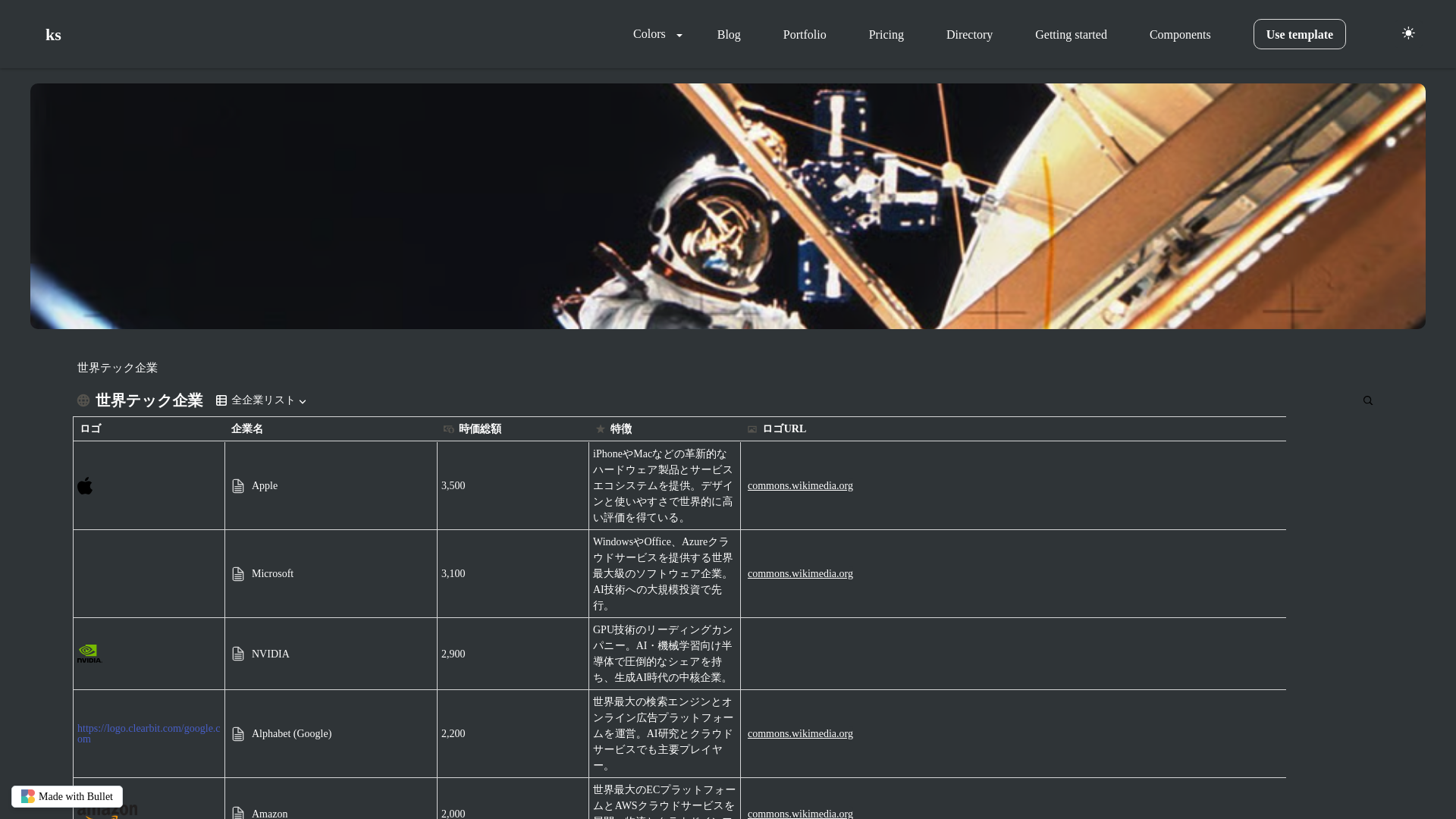Select the NVIDIA company name cell
Viewport: 1456px width, 819px height.
(x=331, y=654)
